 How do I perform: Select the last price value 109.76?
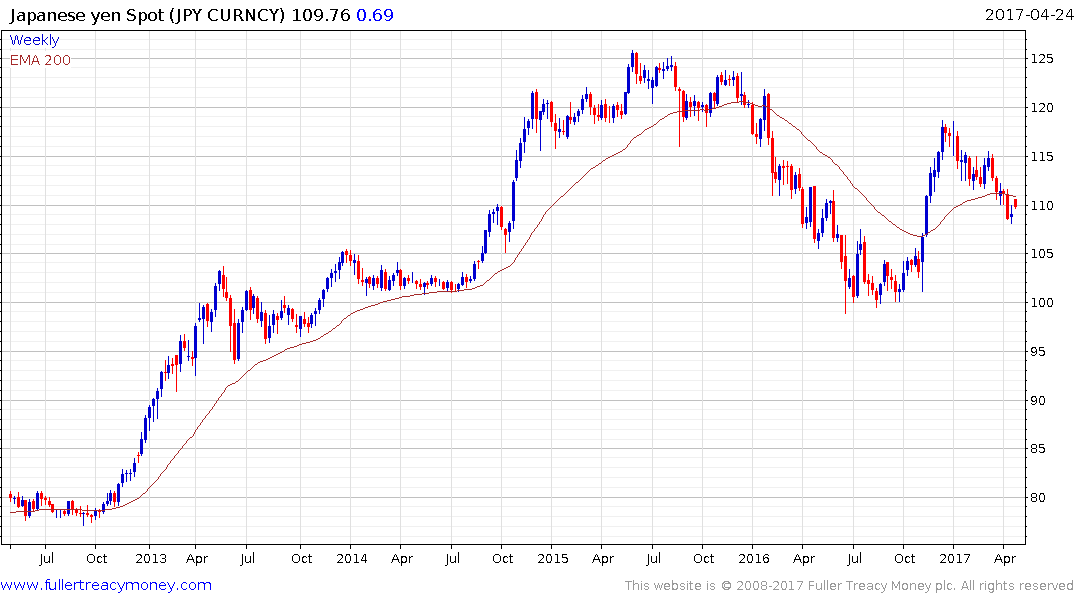(x=321, y=15)
